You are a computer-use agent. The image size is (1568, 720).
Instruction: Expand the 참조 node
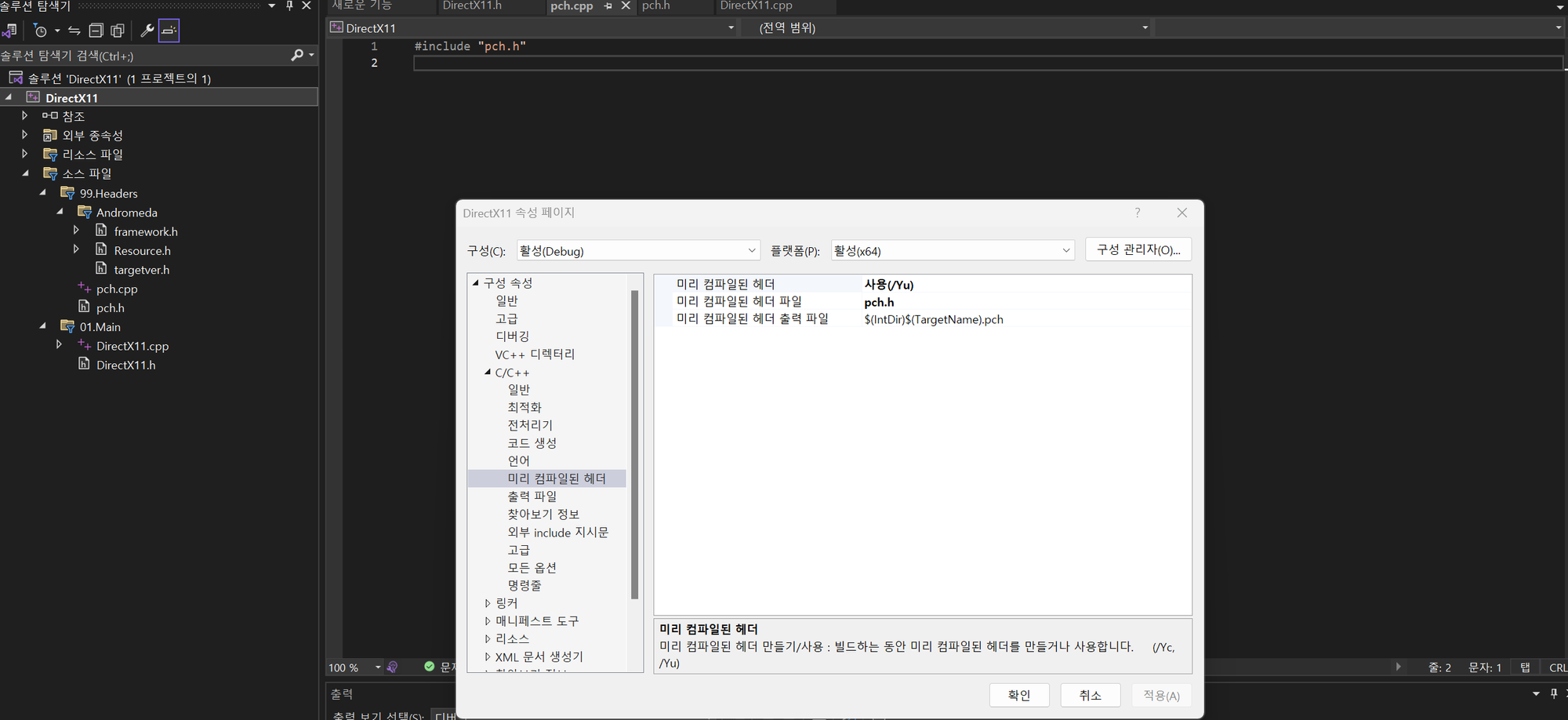coord(25,115)
